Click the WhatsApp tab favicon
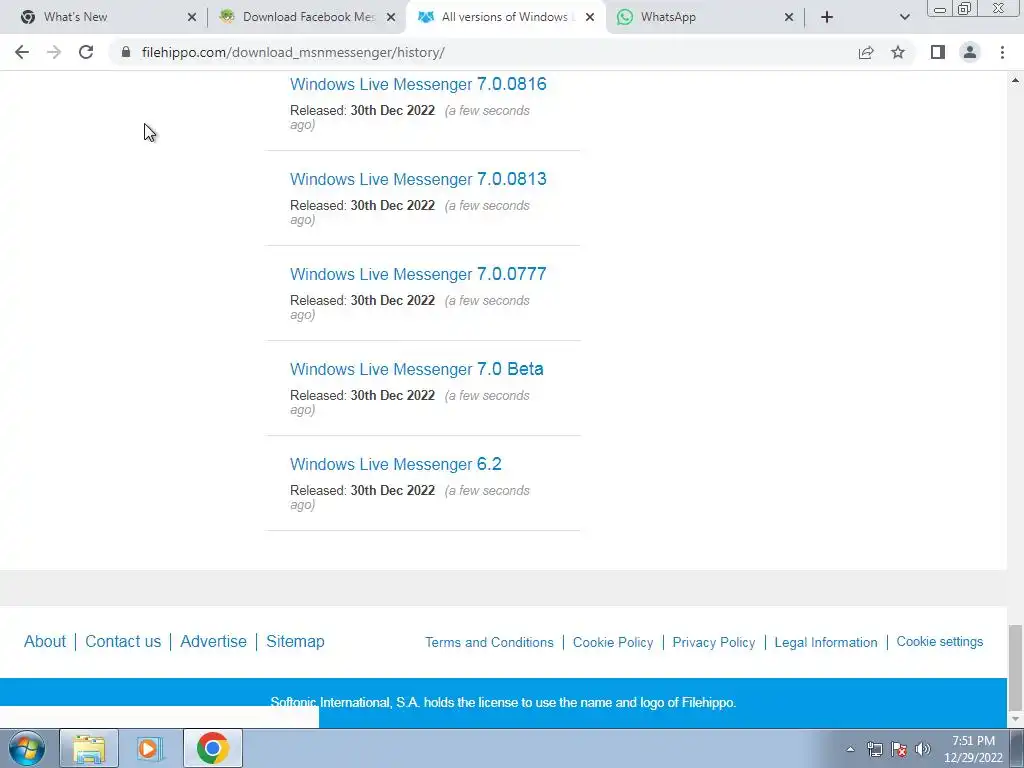Image resolution: width=1024 pixels, height=768 pixels. click(625, 17)
